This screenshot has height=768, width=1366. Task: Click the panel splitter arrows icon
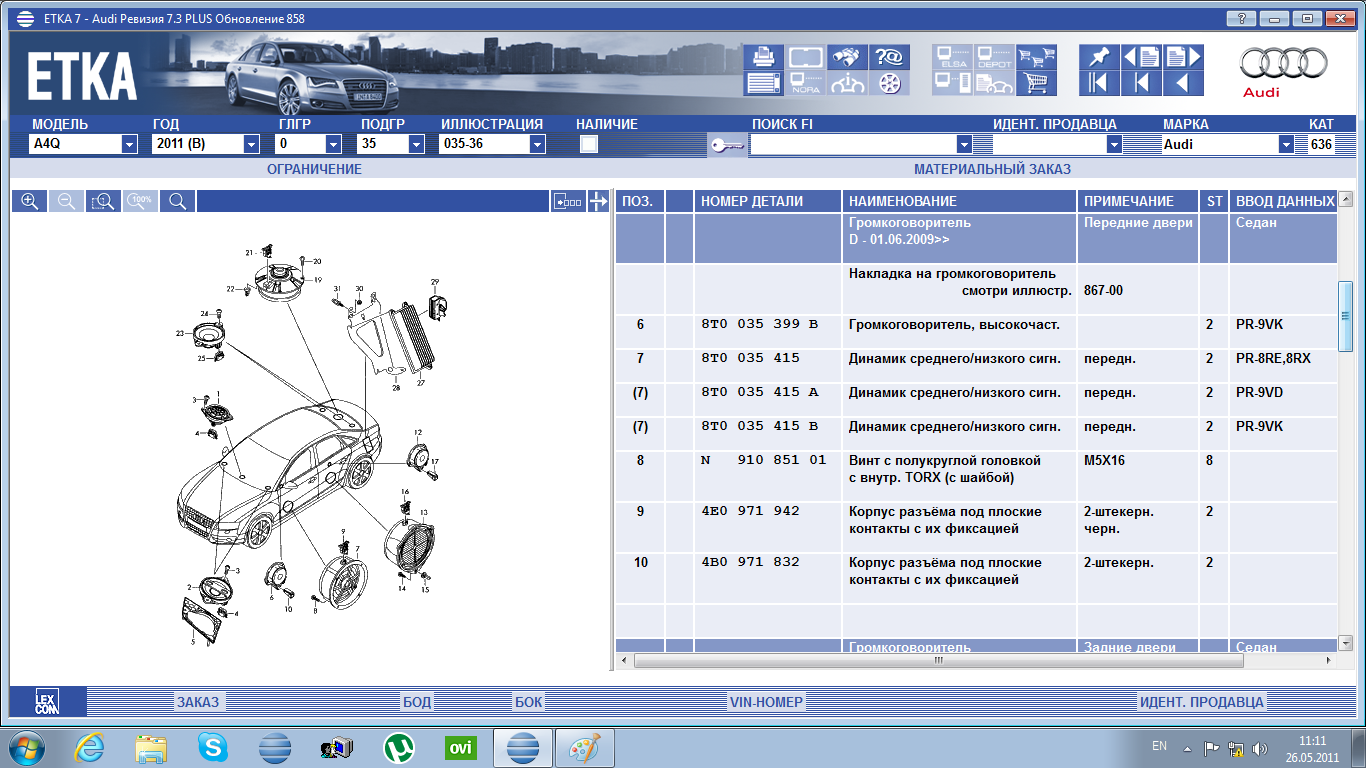pyautogui.click(x=599, y=201)
